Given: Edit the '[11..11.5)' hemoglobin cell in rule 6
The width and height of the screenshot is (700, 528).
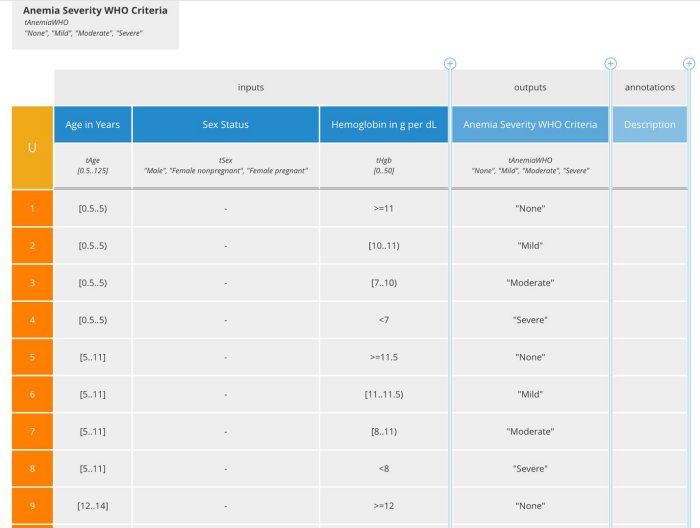Looking at the screenshot, I should (384, 394).
